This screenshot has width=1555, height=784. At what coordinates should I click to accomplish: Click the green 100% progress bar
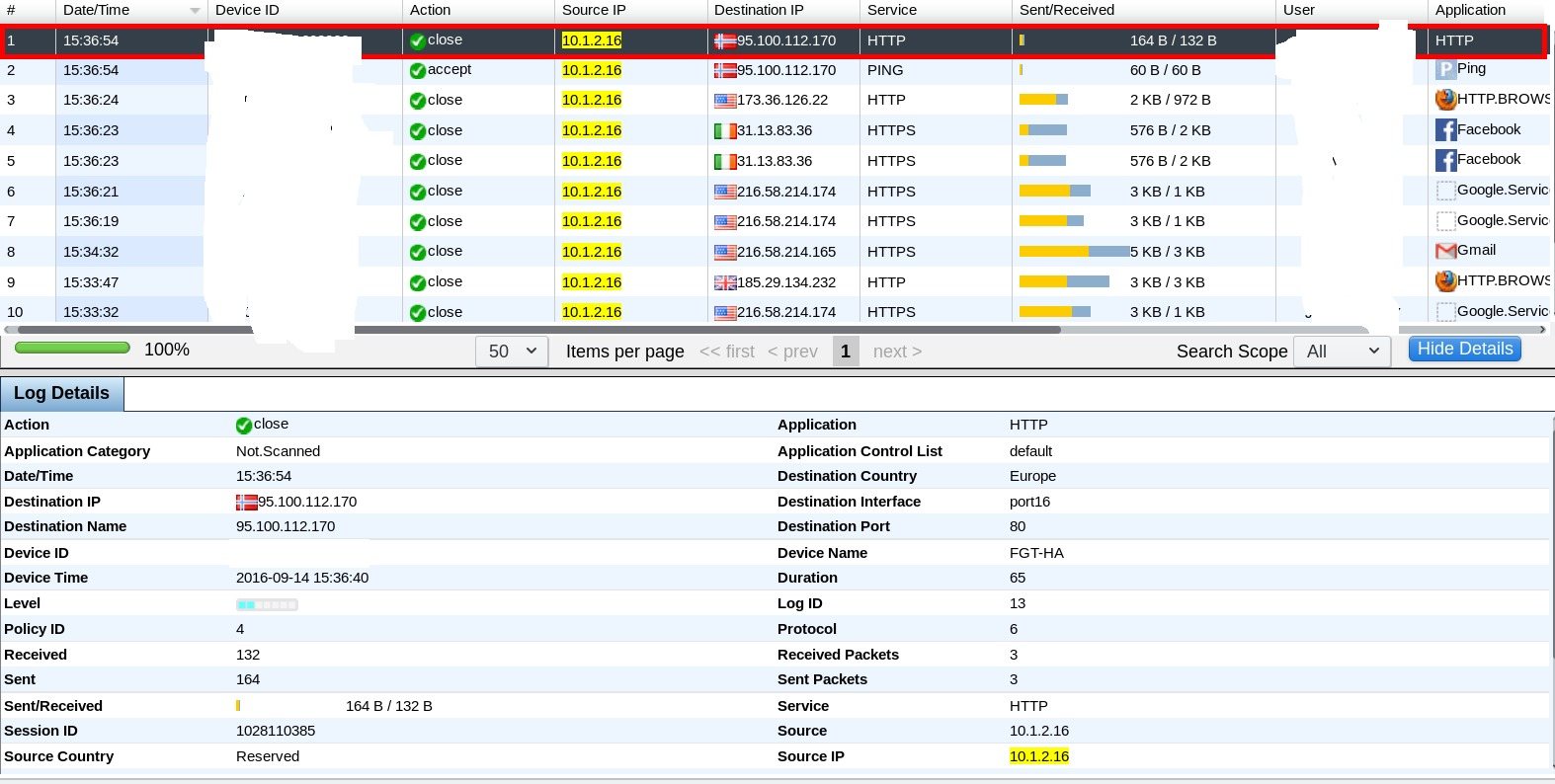tap(72, 349)
